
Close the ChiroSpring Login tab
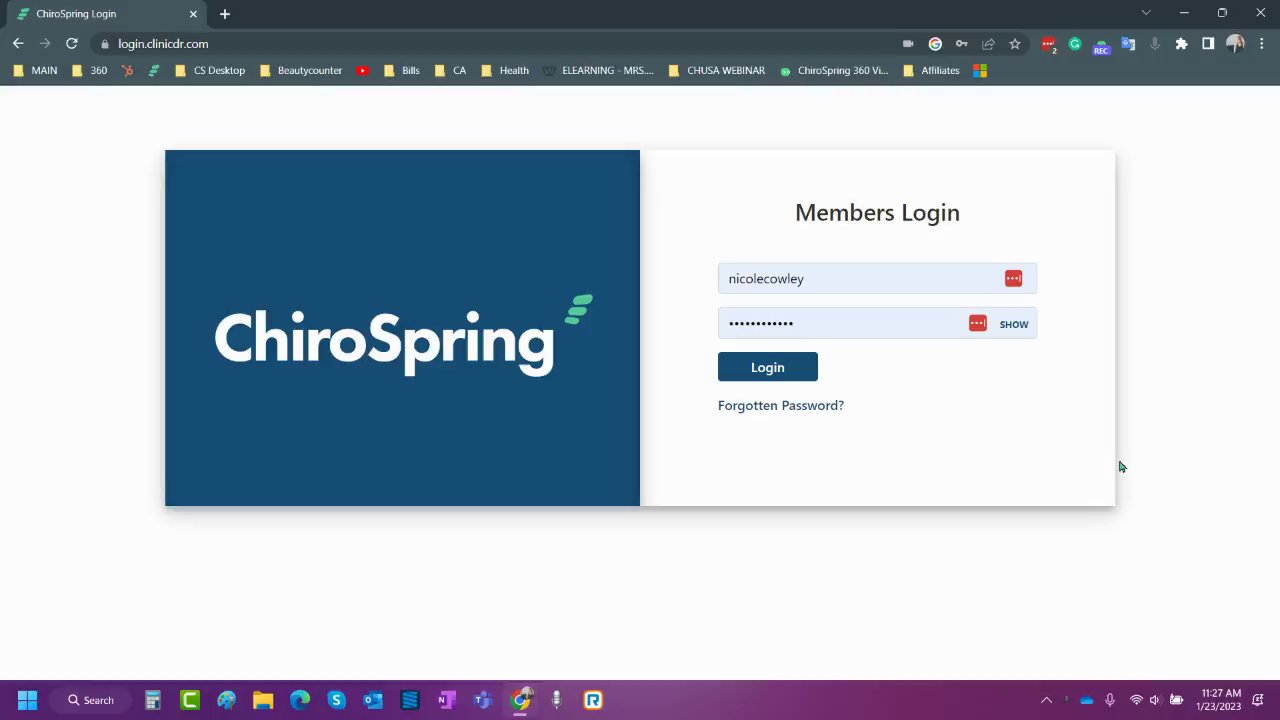tap(193, 14)
